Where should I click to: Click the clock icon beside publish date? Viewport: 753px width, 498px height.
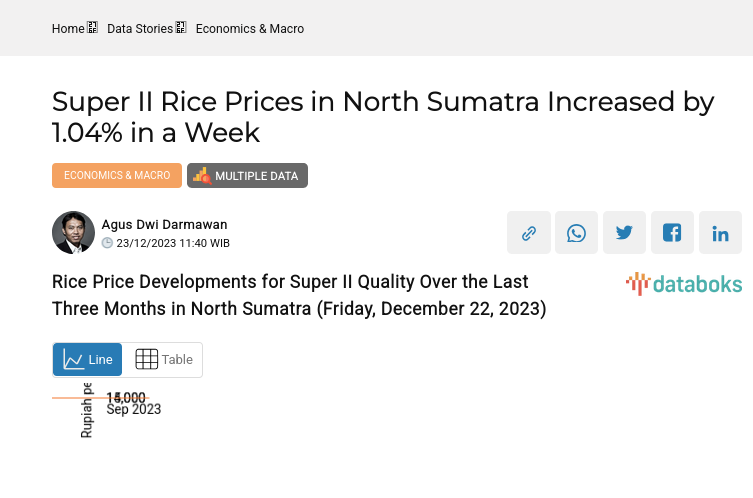(108, 243)
